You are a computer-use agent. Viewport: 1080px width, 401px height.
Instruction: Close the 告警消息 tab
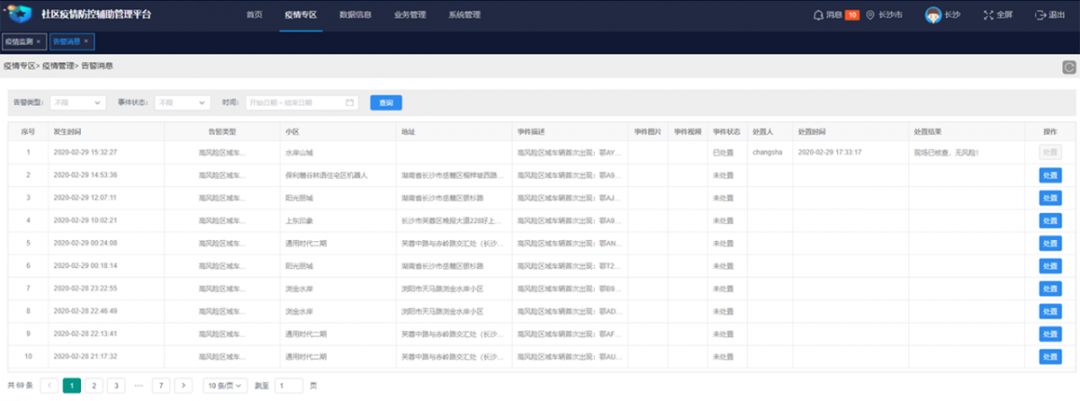click(x=85, y=41)
